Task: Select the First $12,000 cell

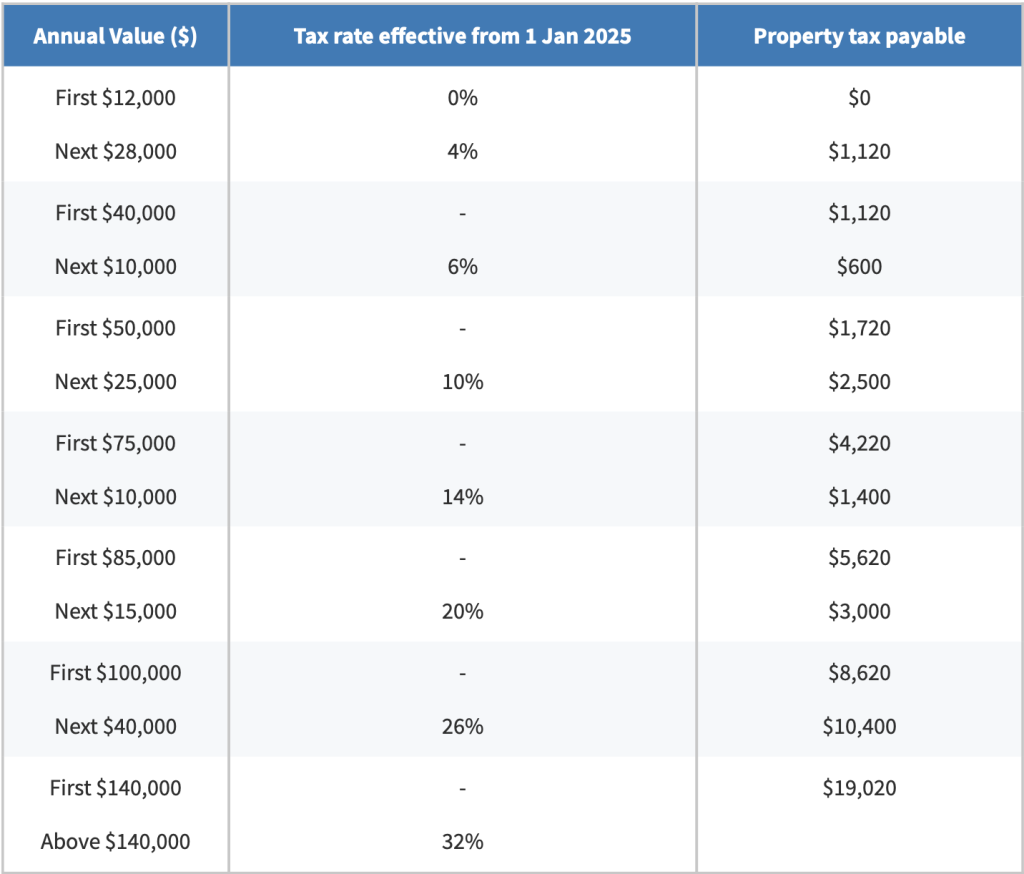Action: pyautogui.click(x=115, y=98)
